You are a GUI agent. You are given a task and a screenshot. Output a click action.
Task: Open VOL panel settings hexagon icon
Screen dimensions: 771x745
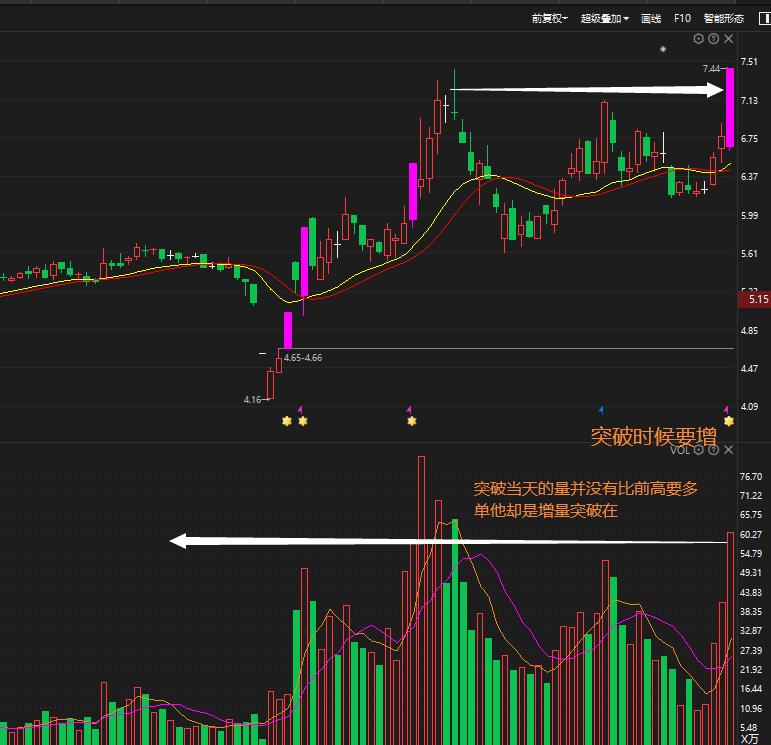pyautogui.click(x=698, y=449)
